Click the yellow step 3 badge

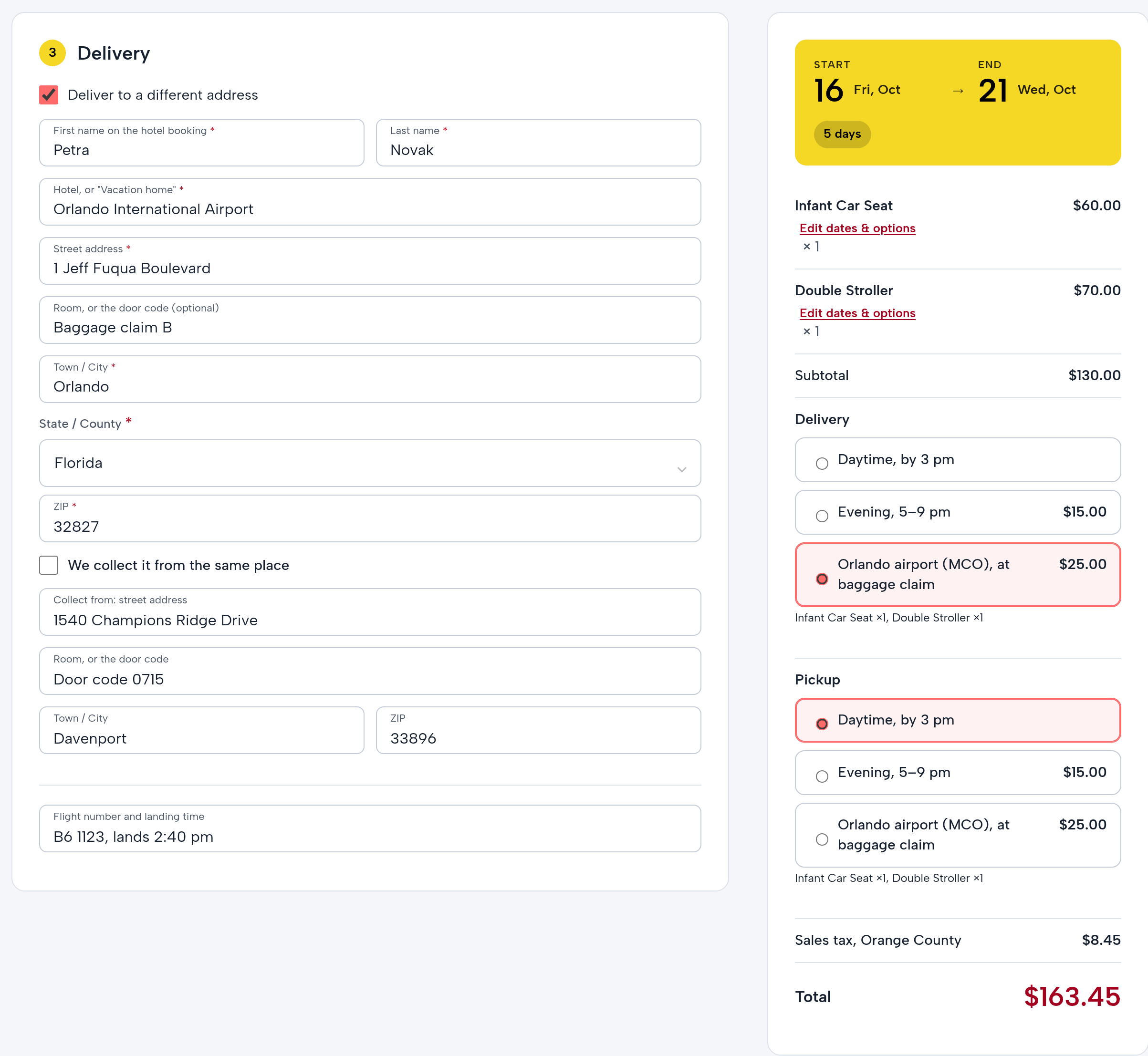[52, 53]
